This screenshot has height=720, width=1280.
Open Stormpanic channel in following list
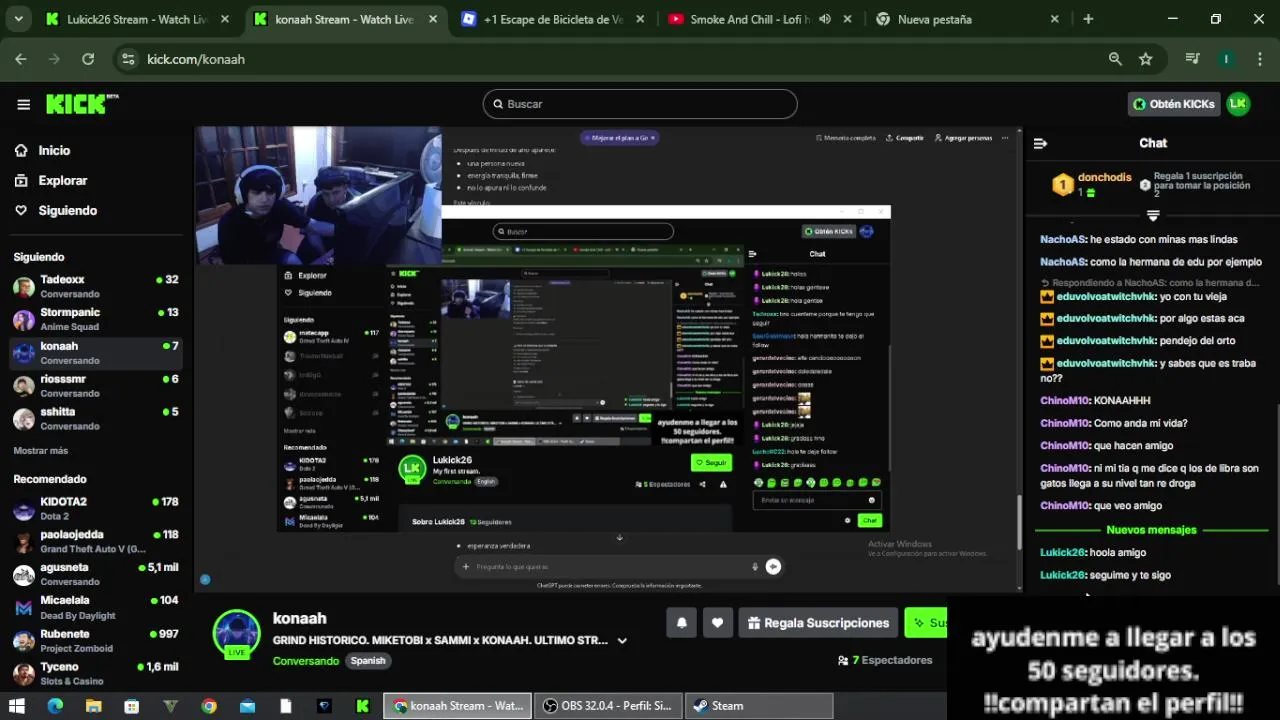(95, 319)
